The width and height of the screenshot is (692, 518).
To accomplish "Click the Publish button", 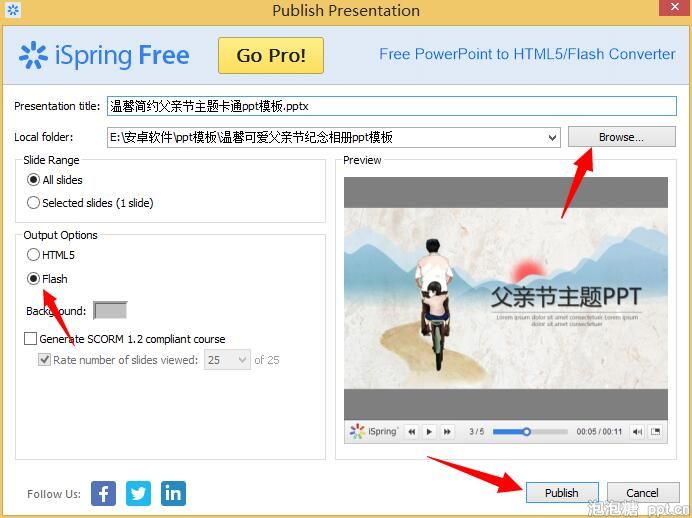I will tap(562, 492).
